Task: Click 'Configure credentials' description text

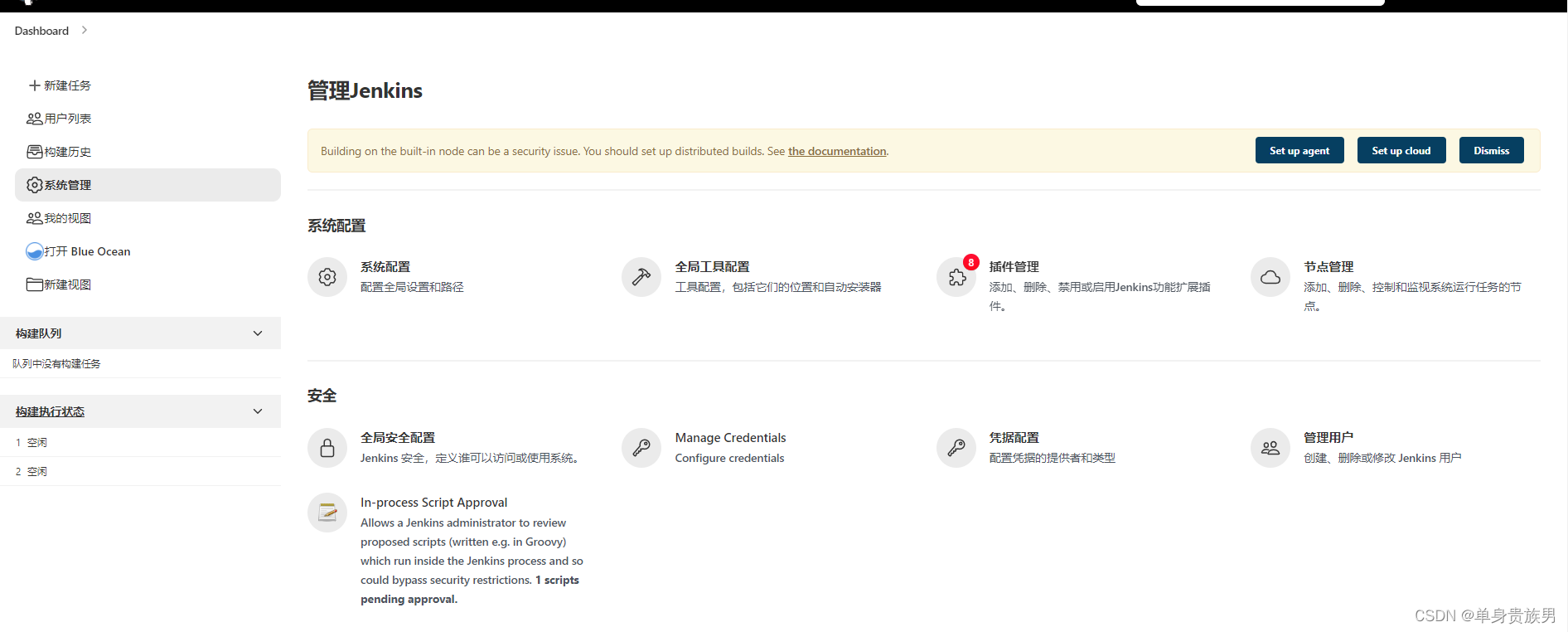Action: (x=729, y=458)
